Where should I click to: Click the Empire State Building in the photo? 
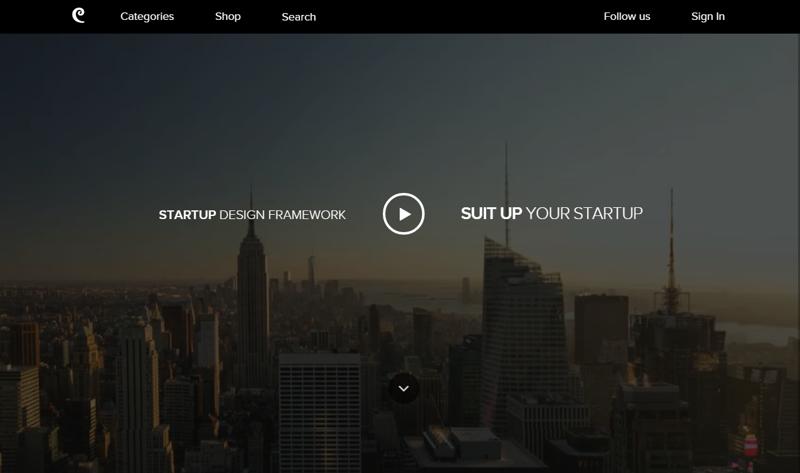252,306
